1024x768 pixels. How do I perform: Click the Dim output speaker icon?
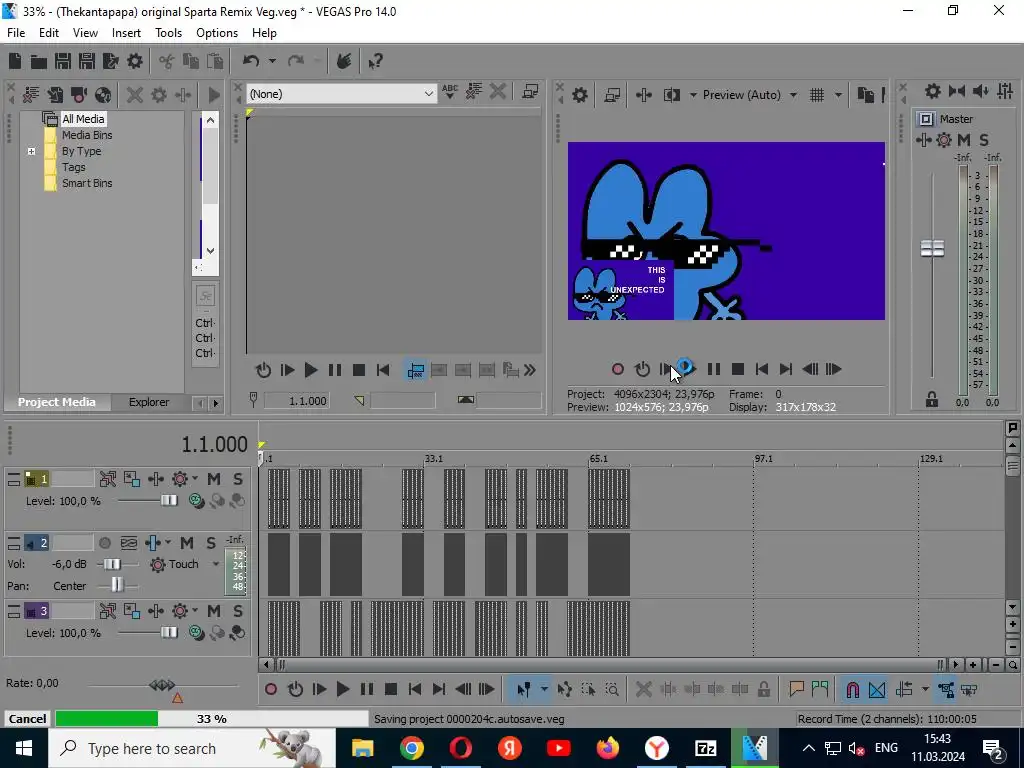click(980, 91)
